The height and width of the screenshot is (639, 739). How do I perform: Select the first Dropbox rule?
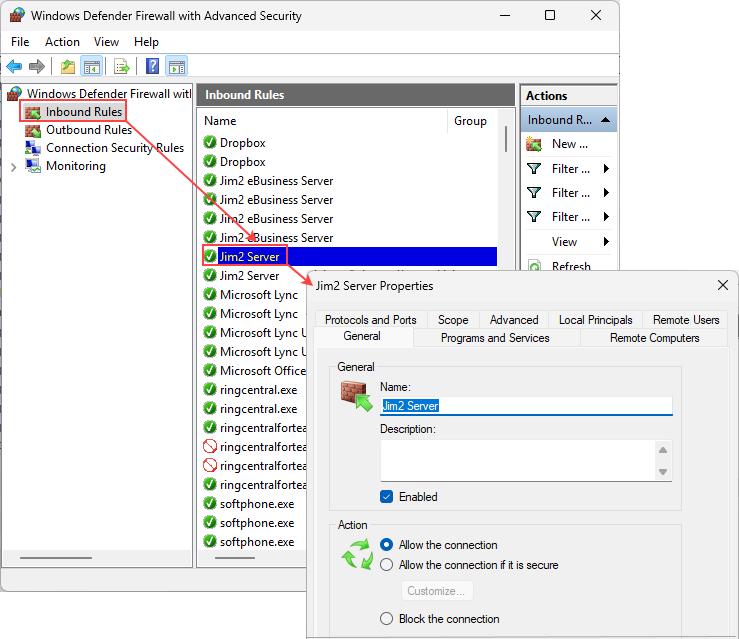point(242,143)
